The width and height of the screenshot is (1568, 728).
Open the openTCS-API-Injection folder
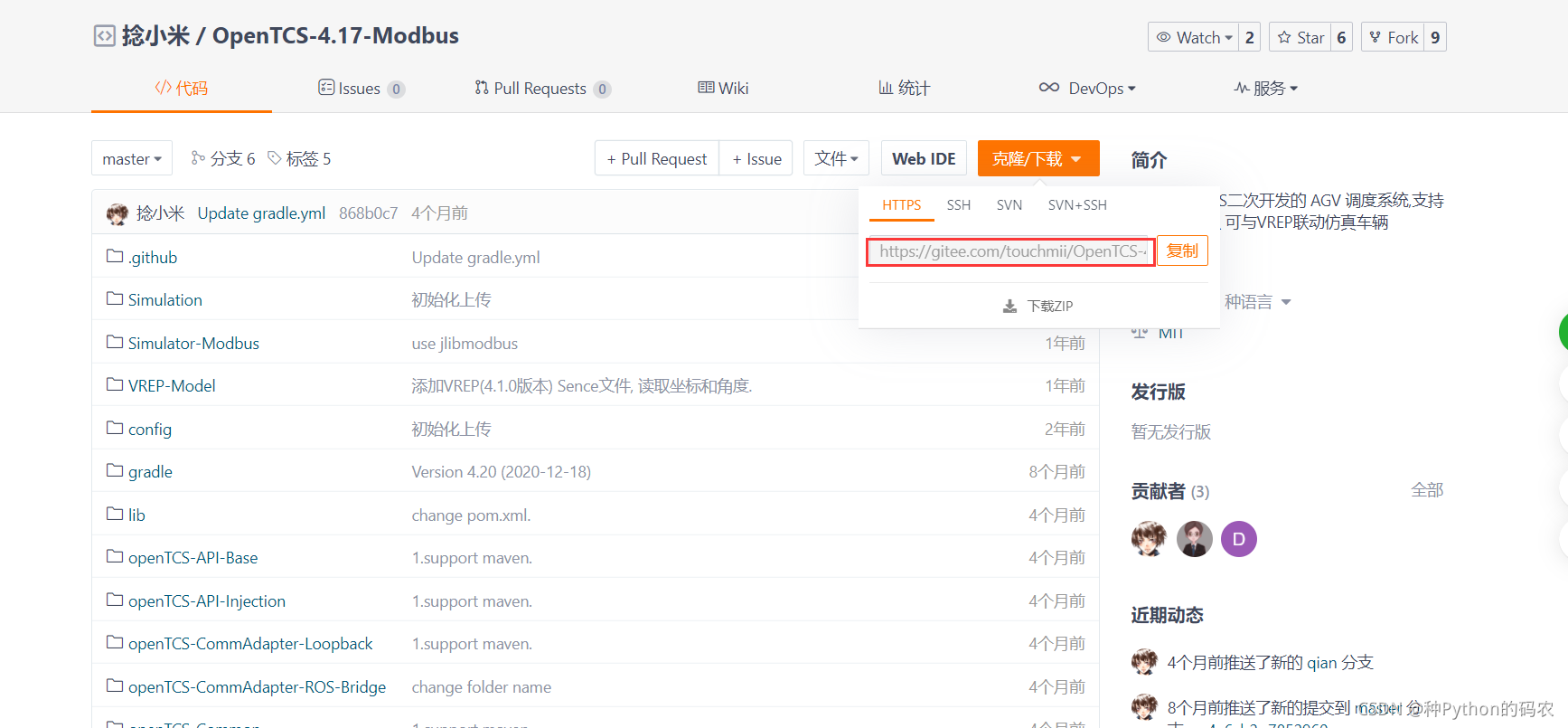coord(207,600)
